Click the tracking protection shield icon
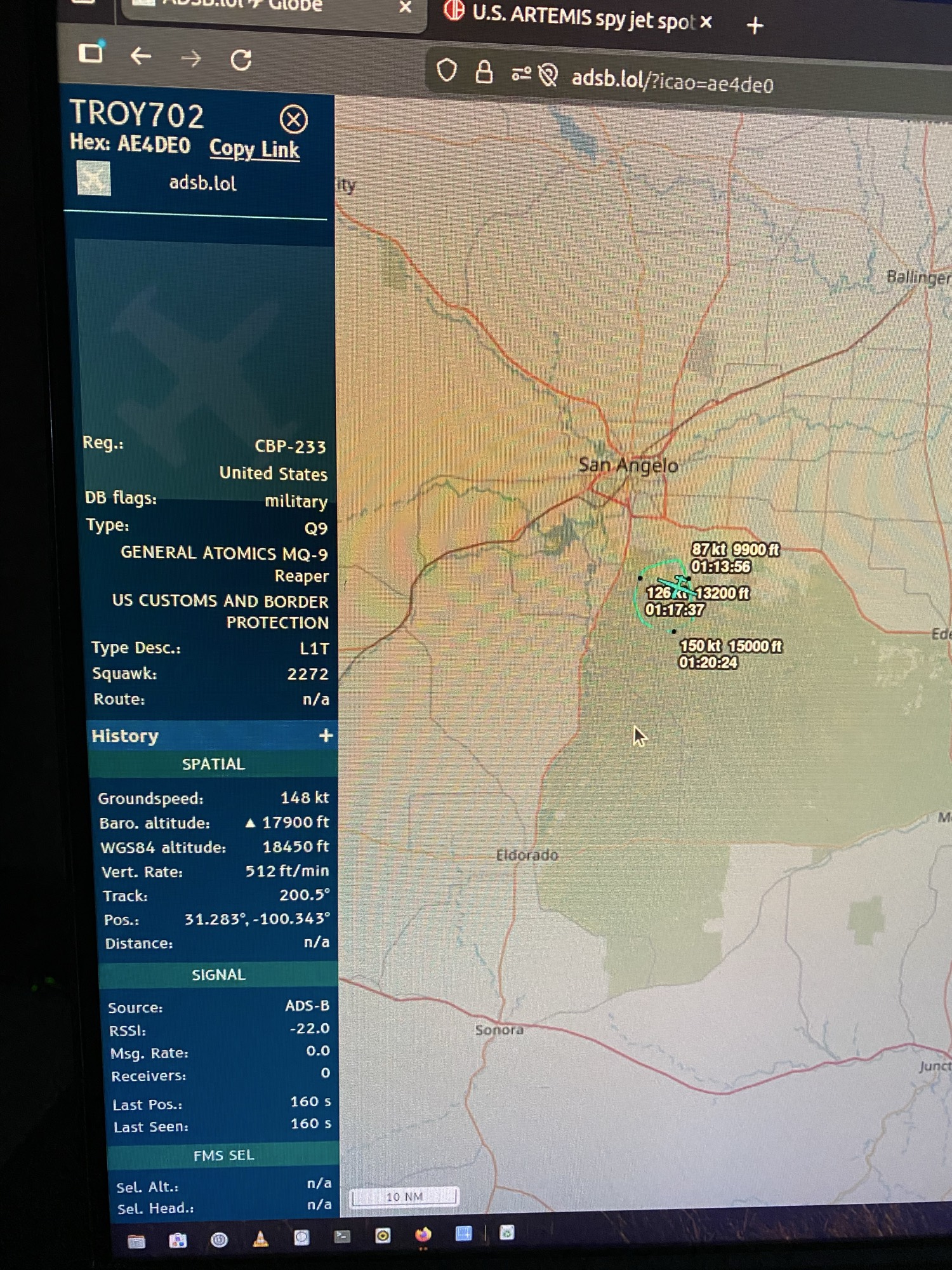Screen dimensions: 952x1270 click(447, 70)
